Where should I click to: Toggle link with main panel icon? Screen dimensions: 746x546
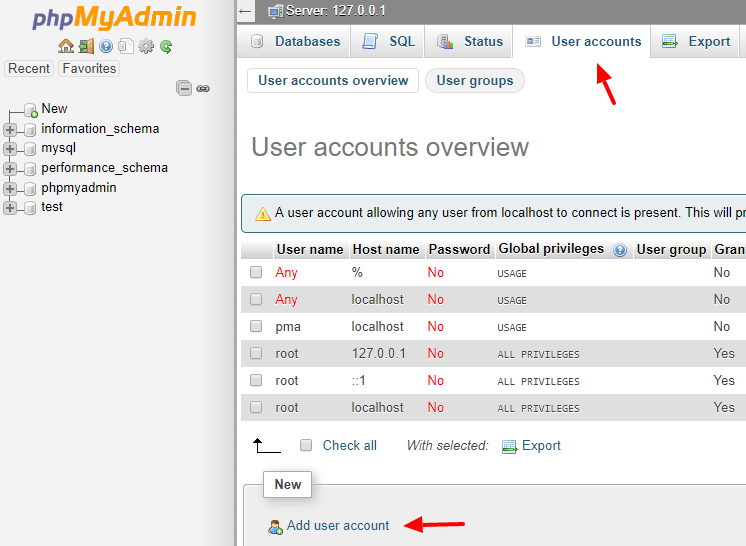(x=203, y=88)
